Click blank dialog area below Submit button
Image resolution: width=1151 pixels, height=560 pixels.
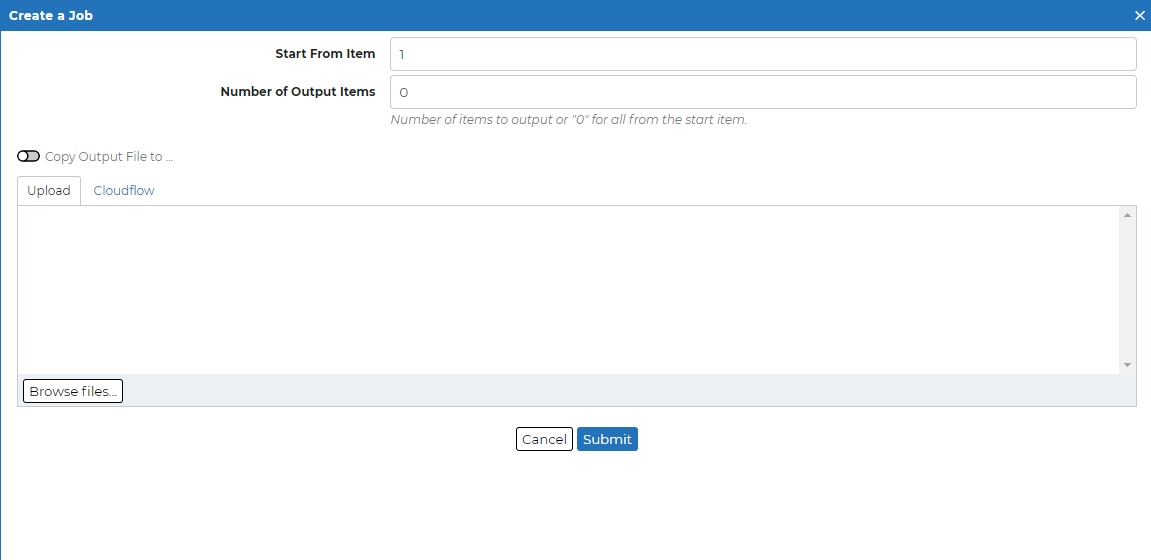pos(576,506)
